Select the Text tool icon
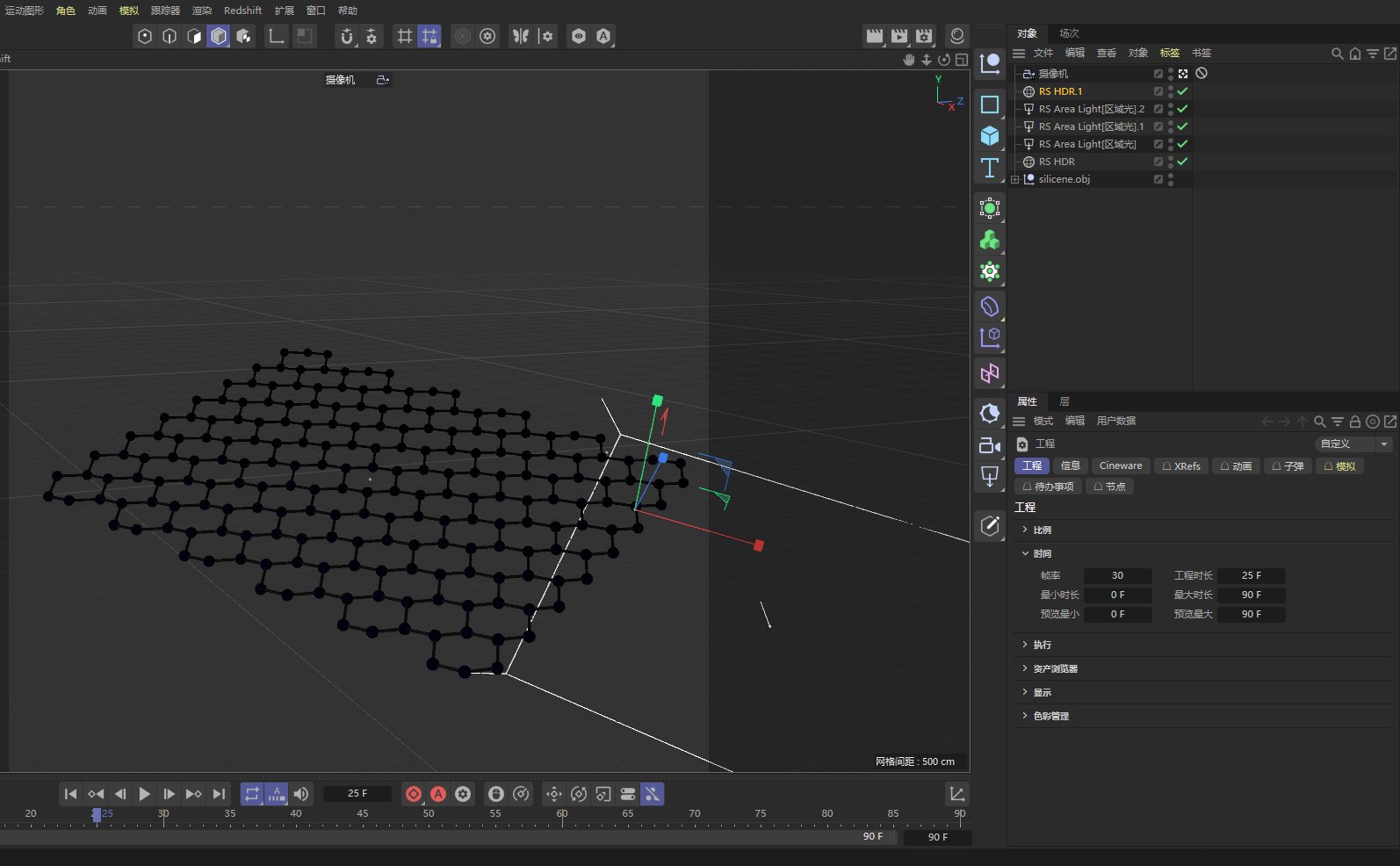The width and height of the screenshot is (1400, 866). (x=990, y=168)
